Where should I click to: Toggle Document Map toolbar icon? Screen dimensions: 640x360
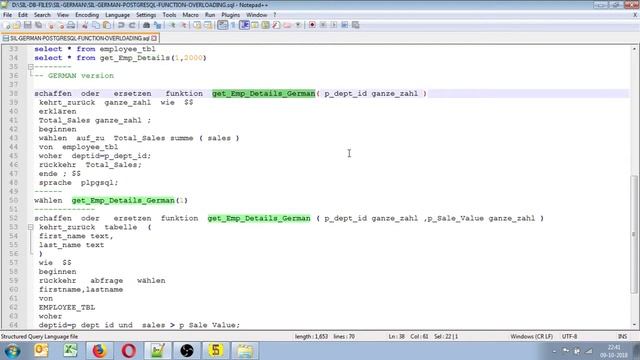coord(265,25)
